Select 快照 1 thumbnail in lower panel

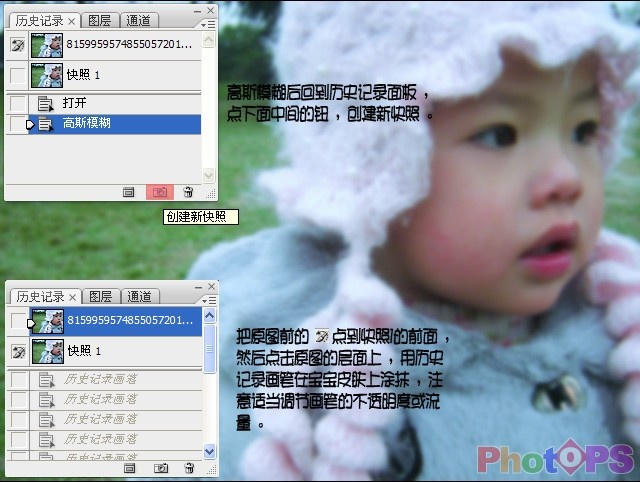coord(48,351)
